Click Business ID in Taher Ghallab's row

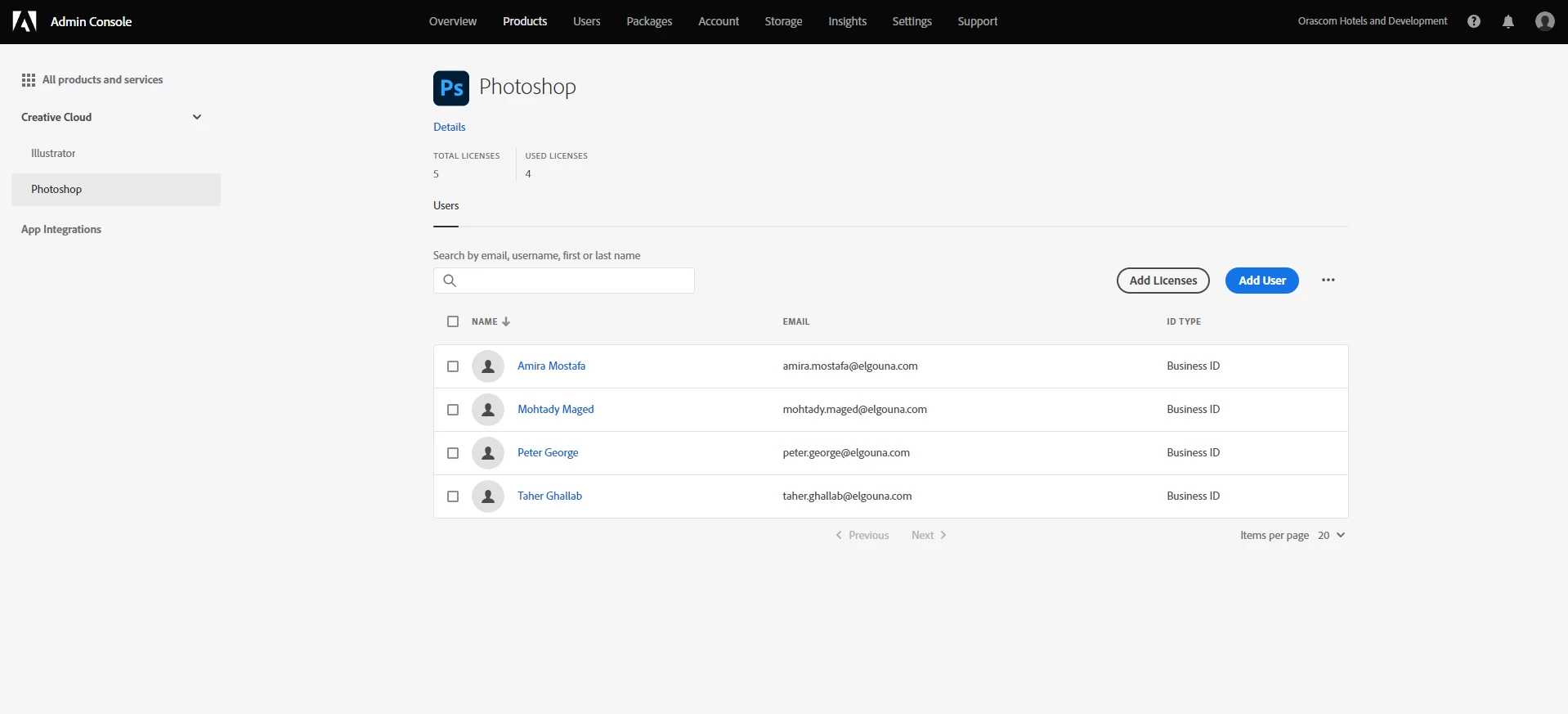[1193, 496]
